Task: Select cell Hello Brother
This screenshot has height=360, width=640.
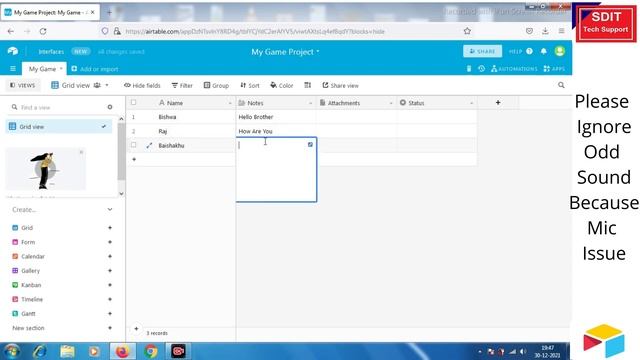Action: click(x=276, y=117)
